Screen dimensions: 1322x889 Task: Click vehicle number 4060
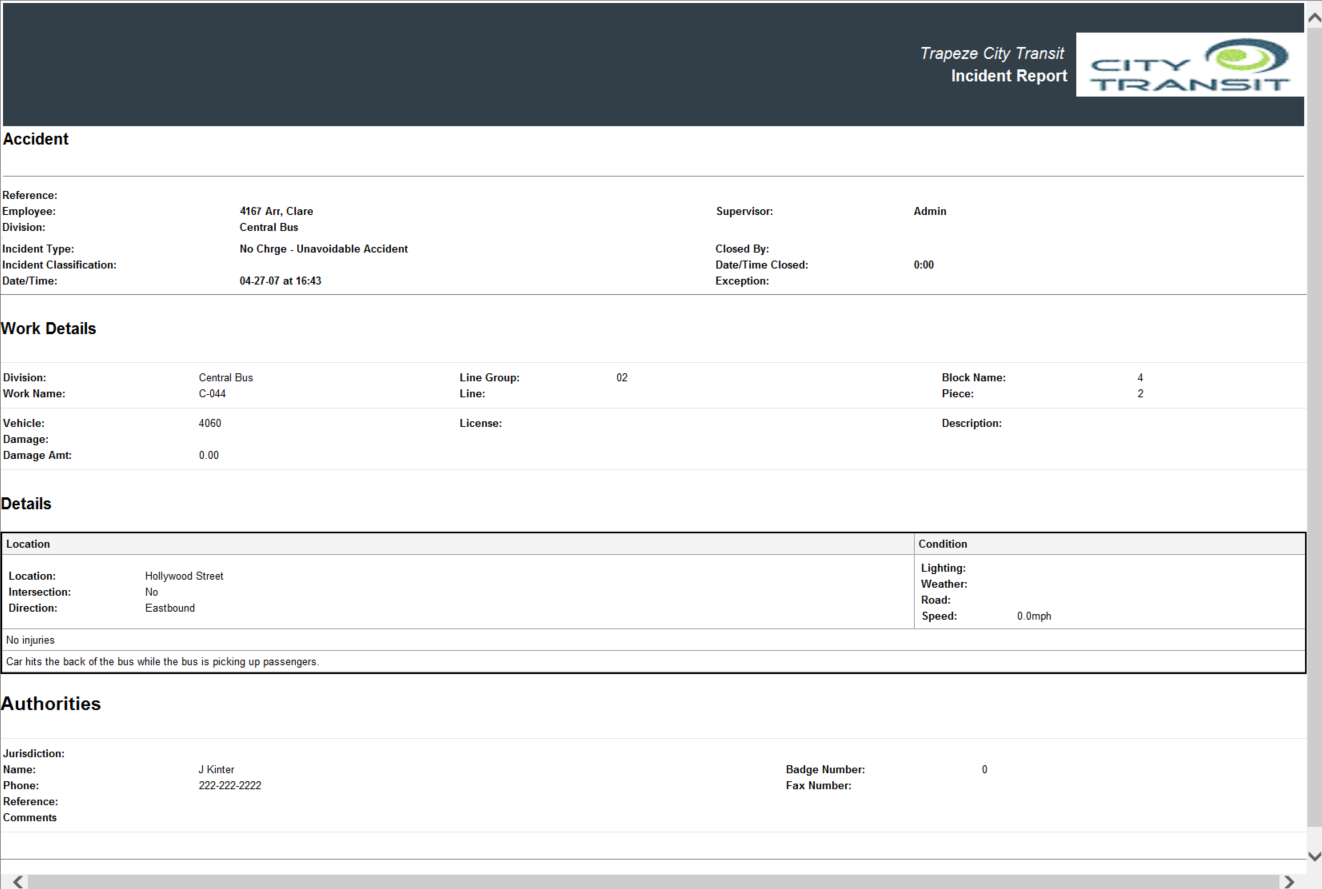click(x=209, y=423)
